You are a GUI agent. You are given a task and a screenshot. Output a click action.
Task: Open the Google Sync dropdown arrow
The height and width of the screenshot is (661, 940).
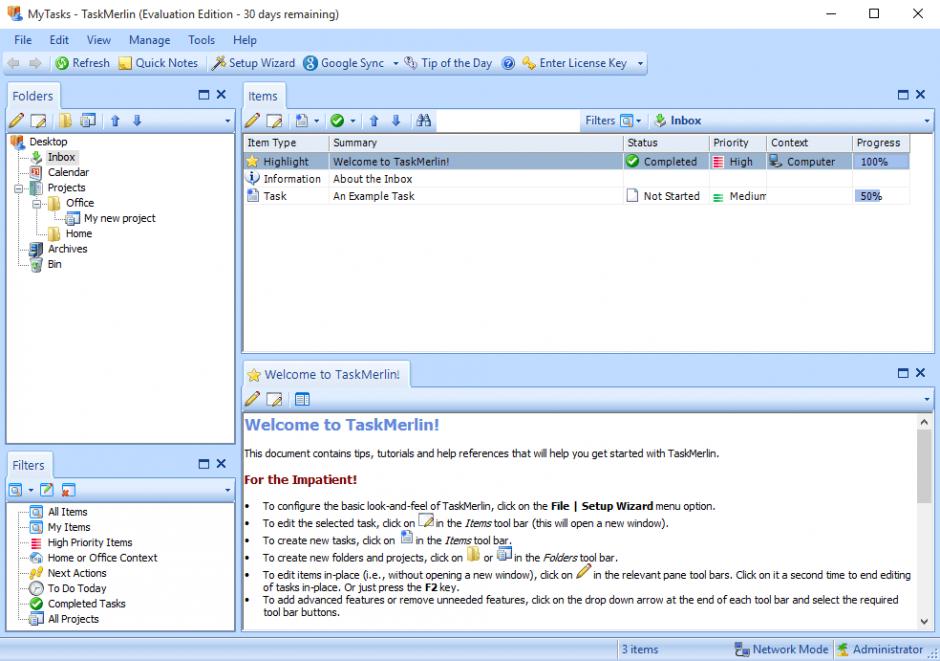(x=396, y=63)
